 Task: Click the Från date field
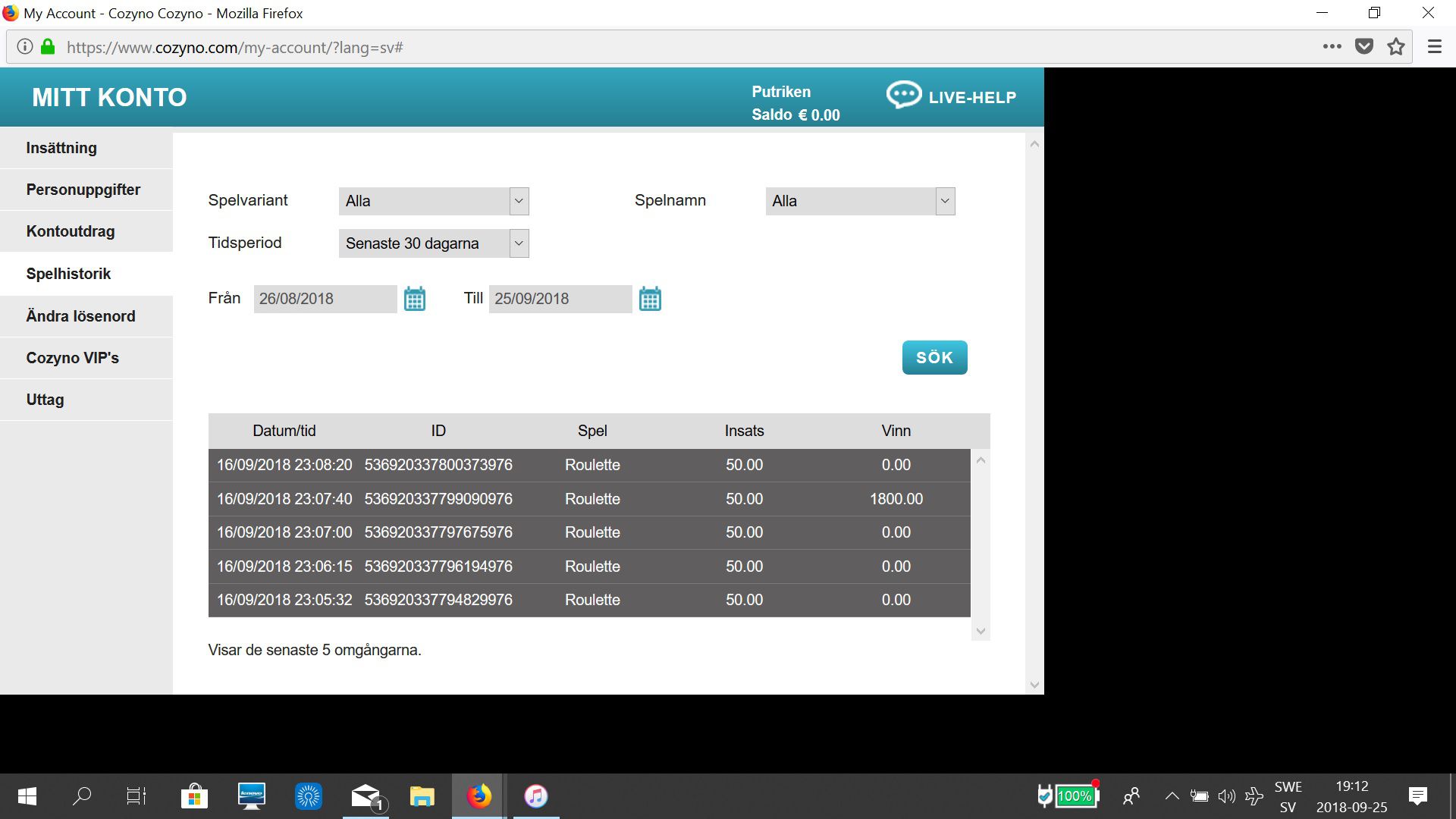(325, 299)
